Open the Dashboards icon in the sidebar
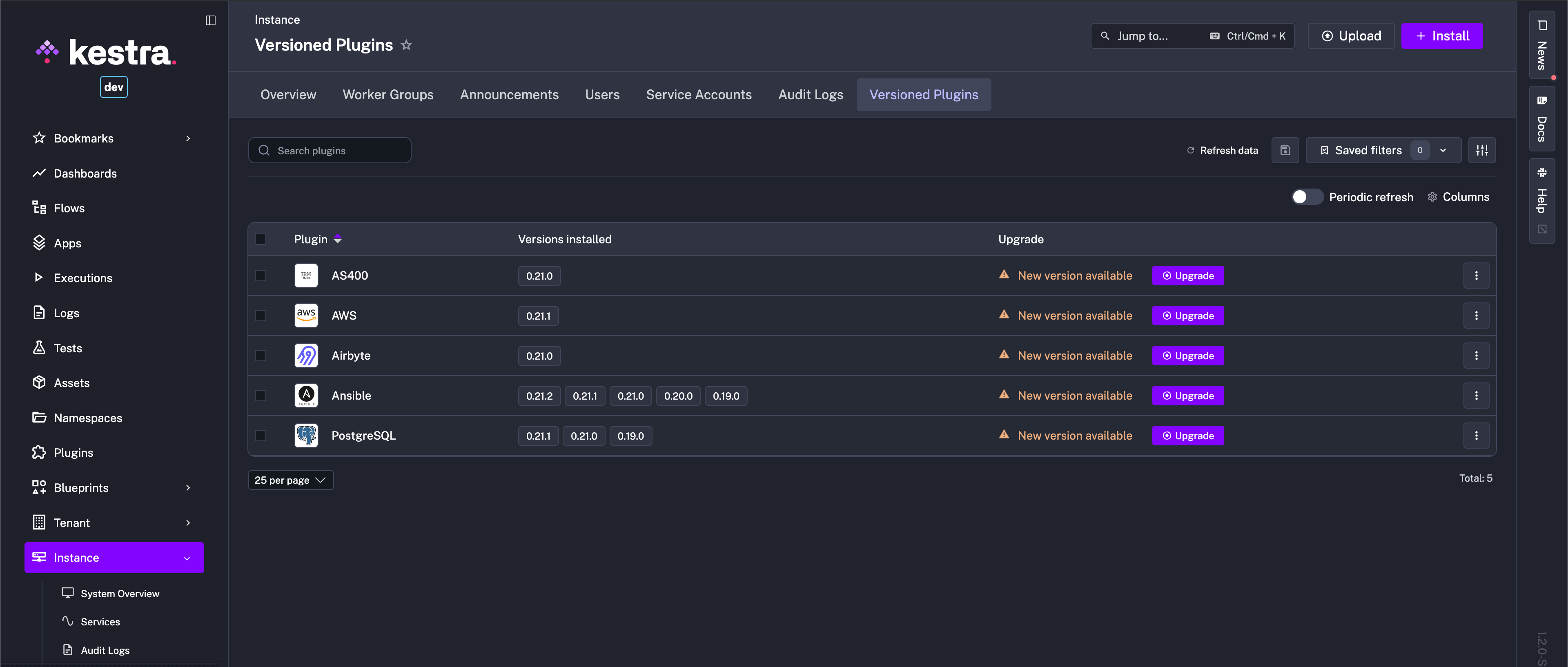This screenshot has height=667, width=1568. click(39, 173)
